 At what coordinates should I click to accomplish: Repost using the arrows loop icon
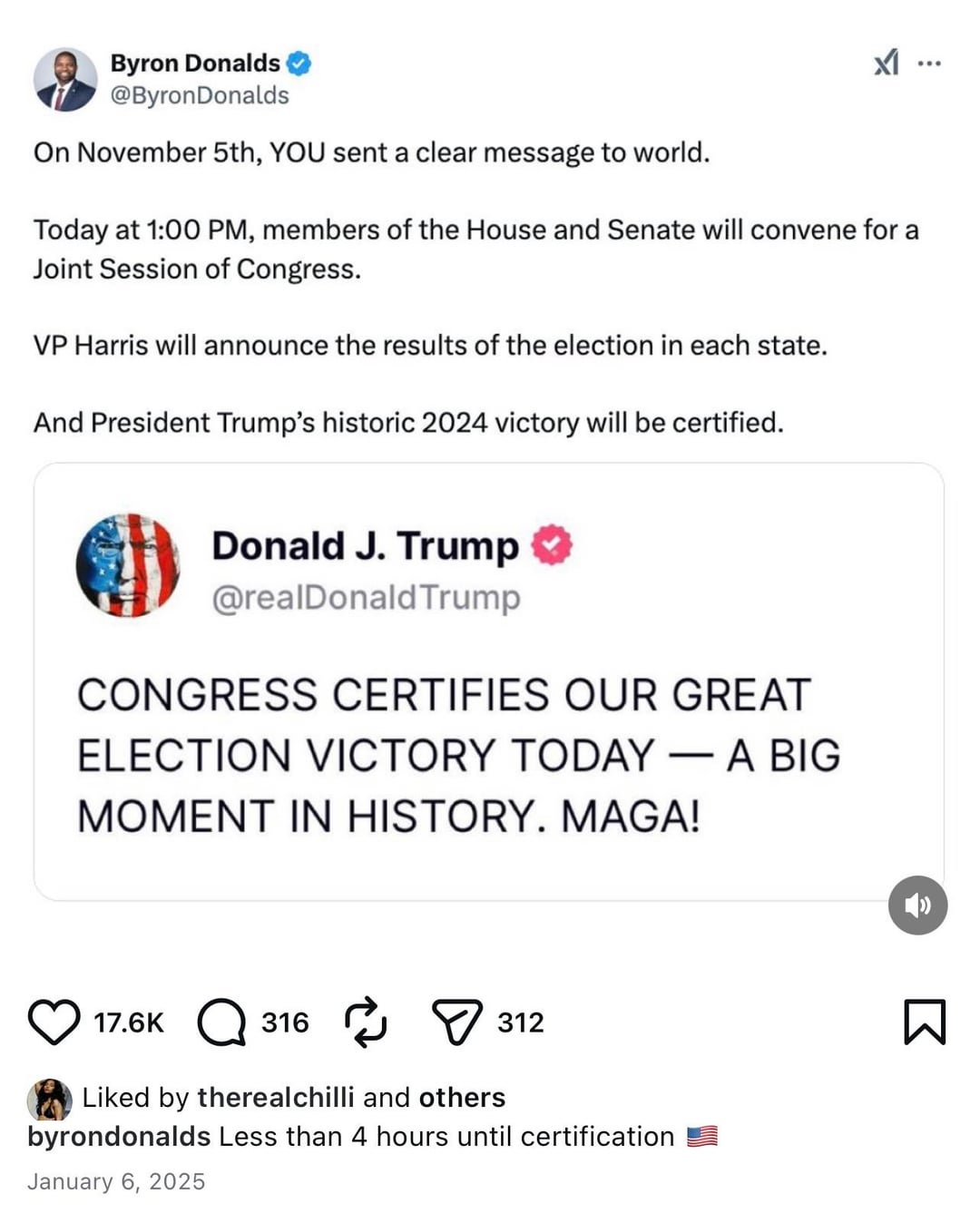pyautogui.click(x=366, y=1022)
